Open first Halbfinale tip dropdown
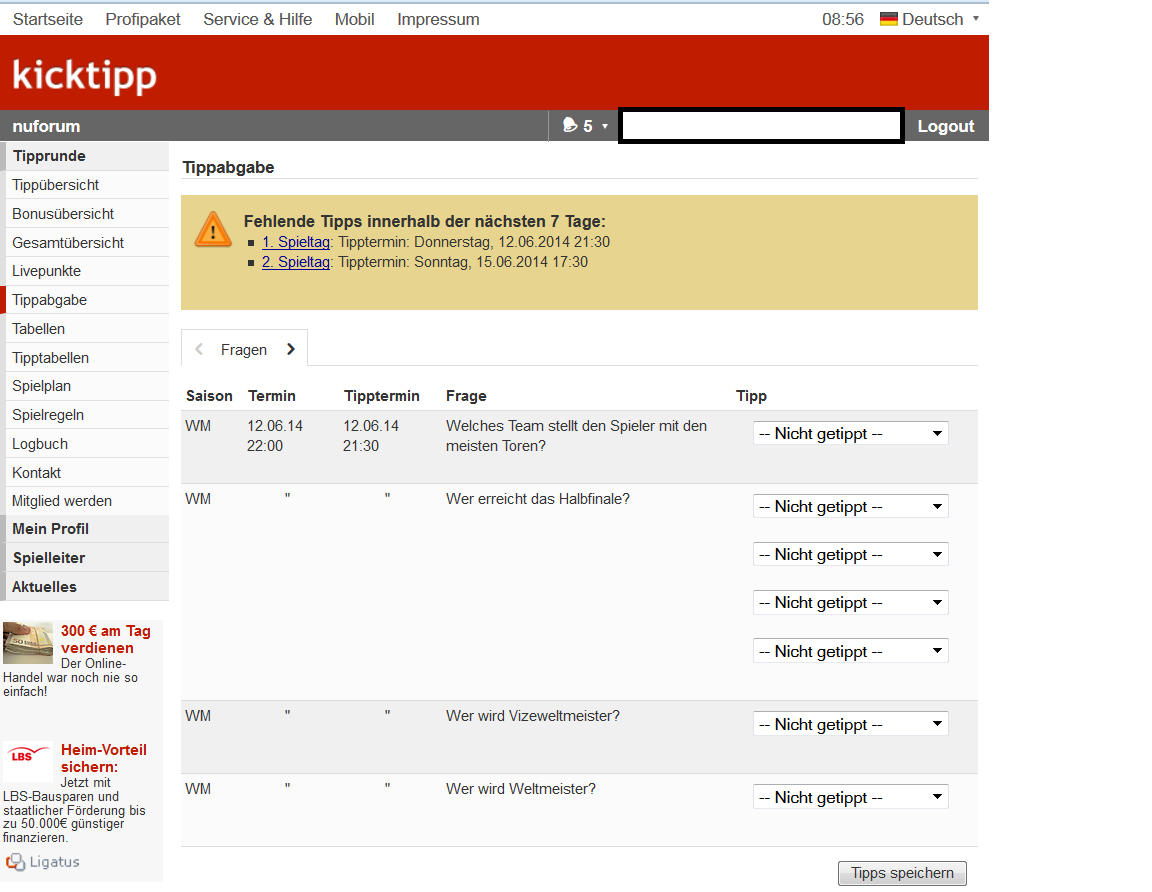This screenshot has height=892, width=1152. (850, 506)
